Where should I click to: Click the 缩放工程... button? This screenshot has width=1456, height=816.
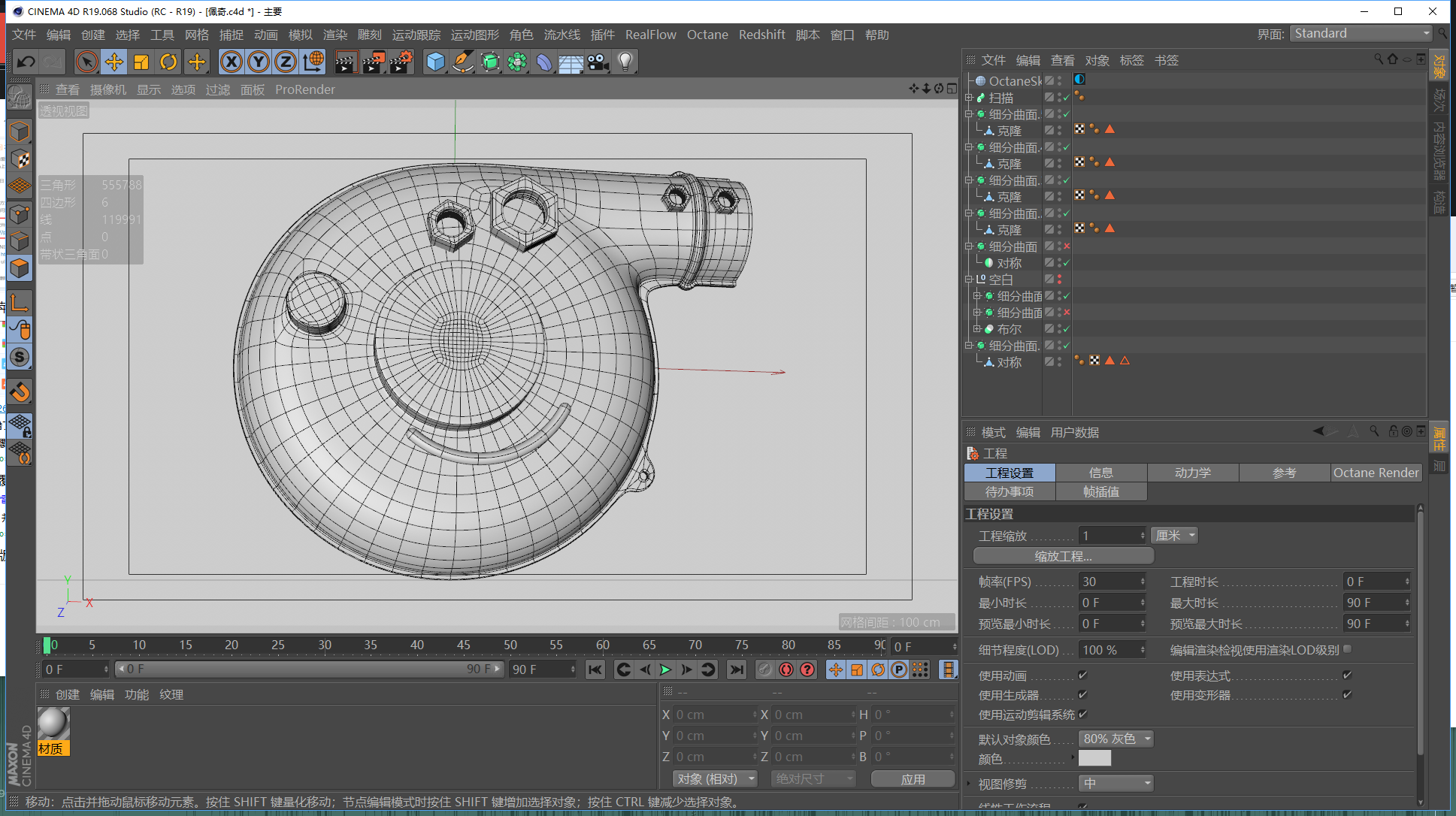[x=1064, y=556]
